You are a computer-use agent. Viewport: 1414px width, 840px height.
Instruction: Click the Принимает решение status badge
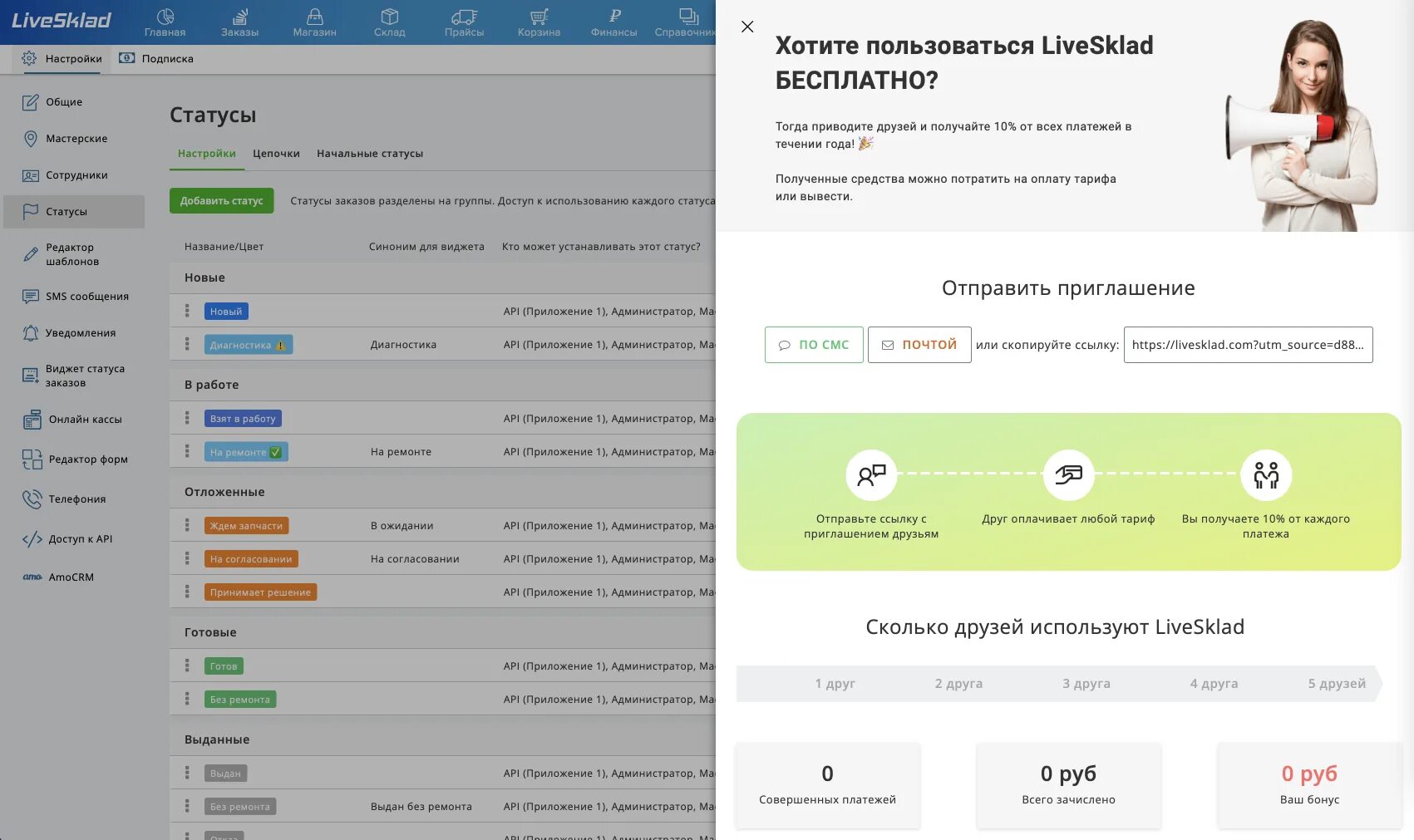(260, 592)
